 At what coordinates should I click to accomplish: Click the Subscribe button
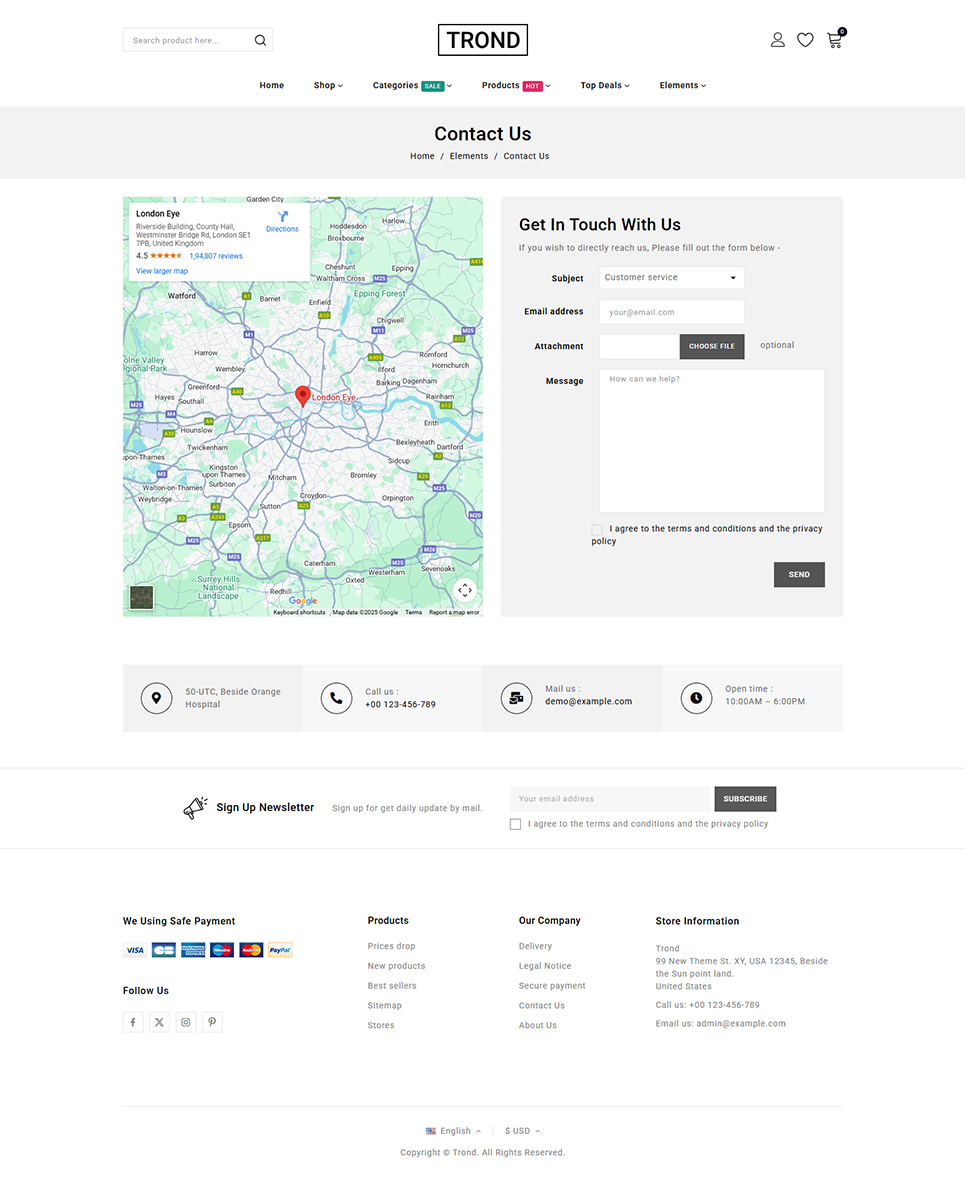[x=745, y=799]
